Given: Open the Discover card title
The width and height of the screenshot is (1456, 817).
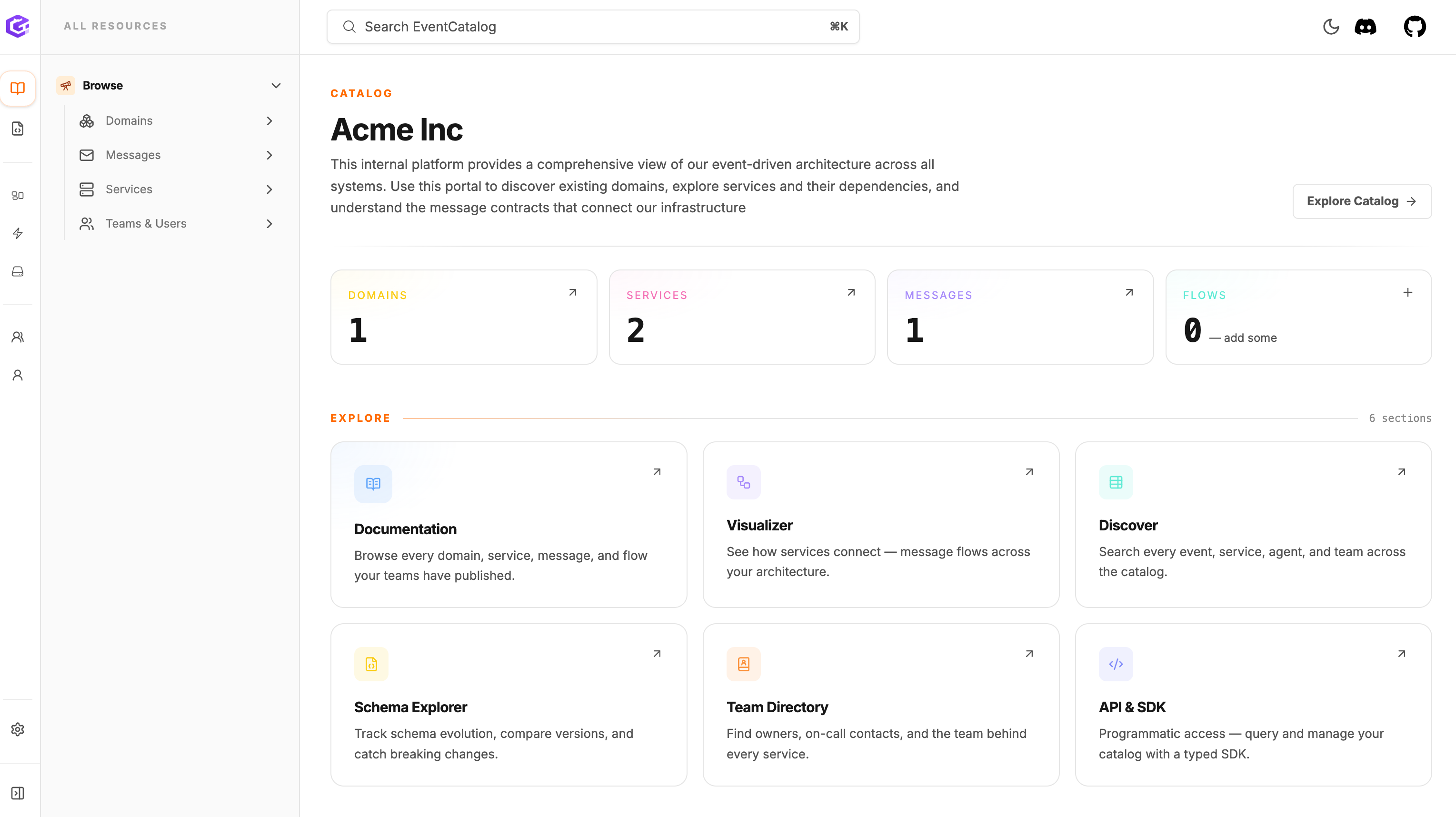Looking at the screenshot, I should click(1128, 526).
